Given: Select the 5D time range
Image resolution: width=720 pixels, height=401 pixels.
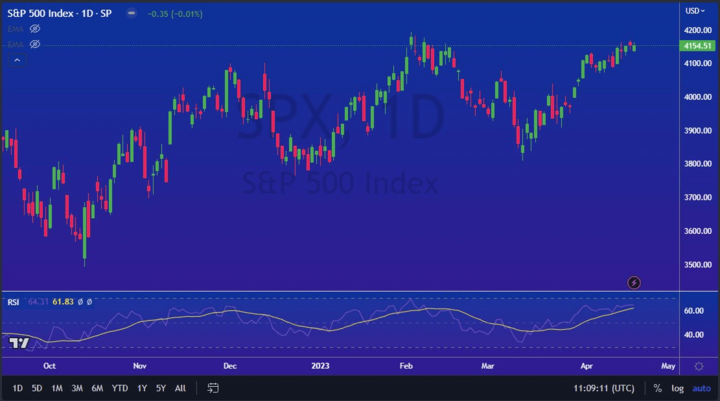Looking at the screenshot, I should pos(37,388).
